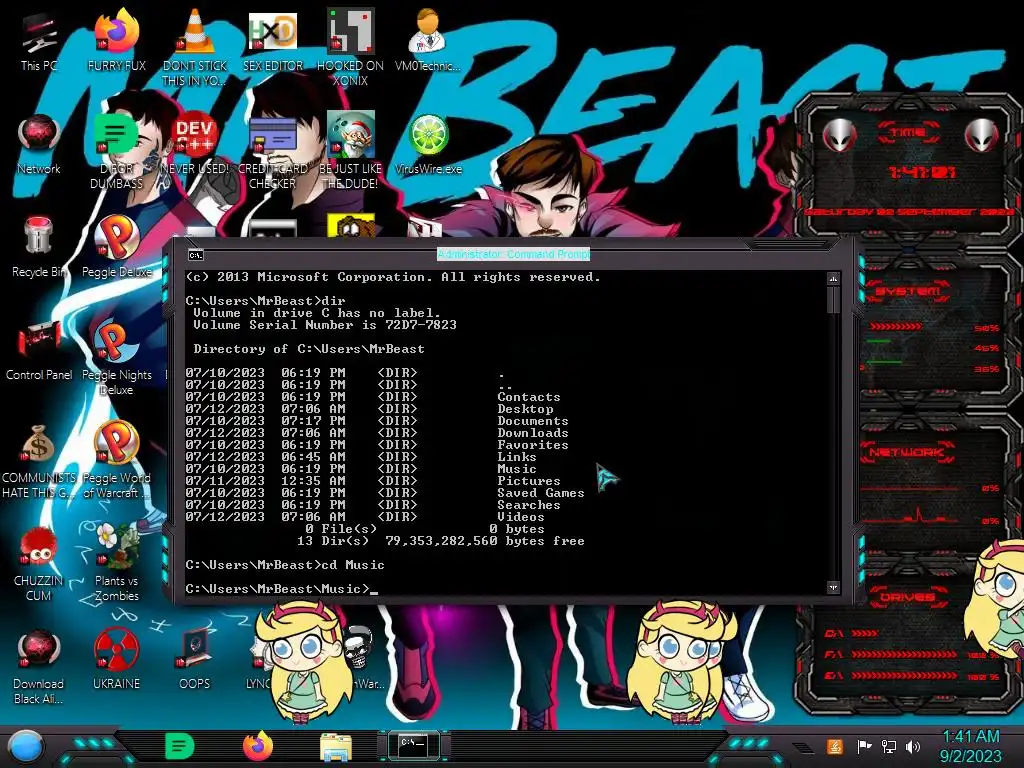This screenshot has width=1024, height=768.
Task: Open the volume speaker tray icon
Action: (913, 746)
